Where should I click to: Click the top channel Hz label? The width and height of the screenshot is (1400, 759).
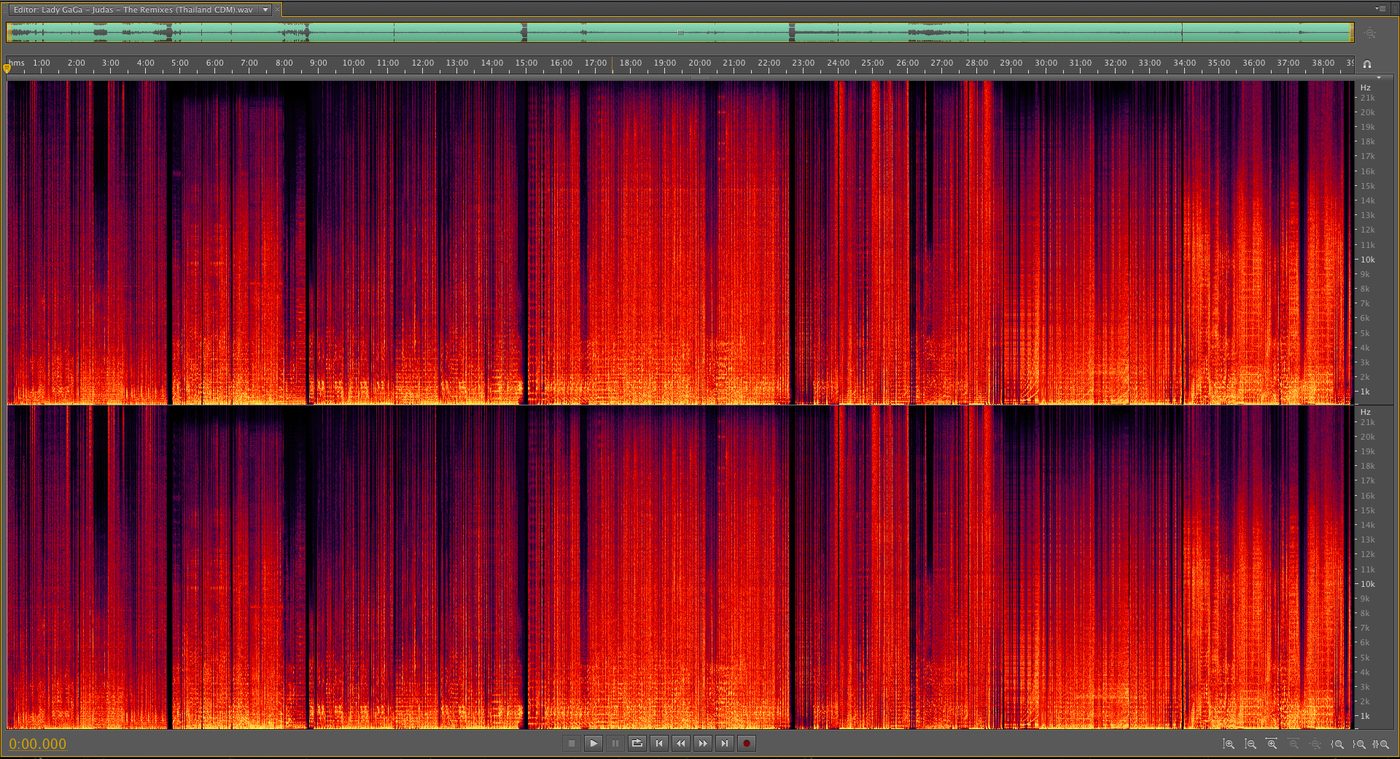(x=1366, y=88)
